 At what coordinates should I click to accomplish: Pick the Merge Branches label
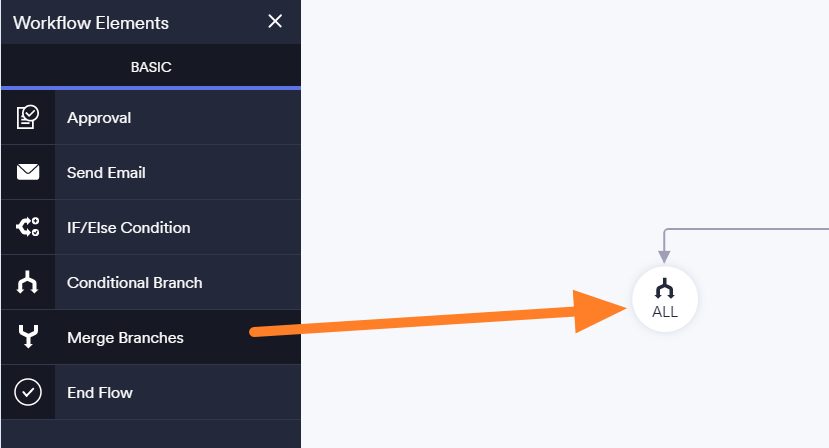click(125, 338)
